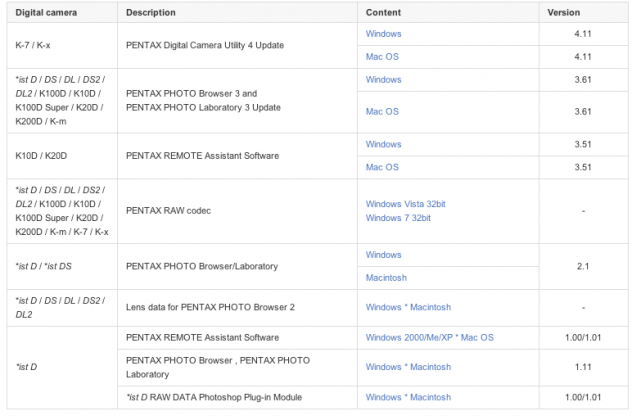Image resolution: width=640 pixels, height=420 pixels.
Task: Open Windows * Macintosh link for Lens data
Action: [408, 307]
